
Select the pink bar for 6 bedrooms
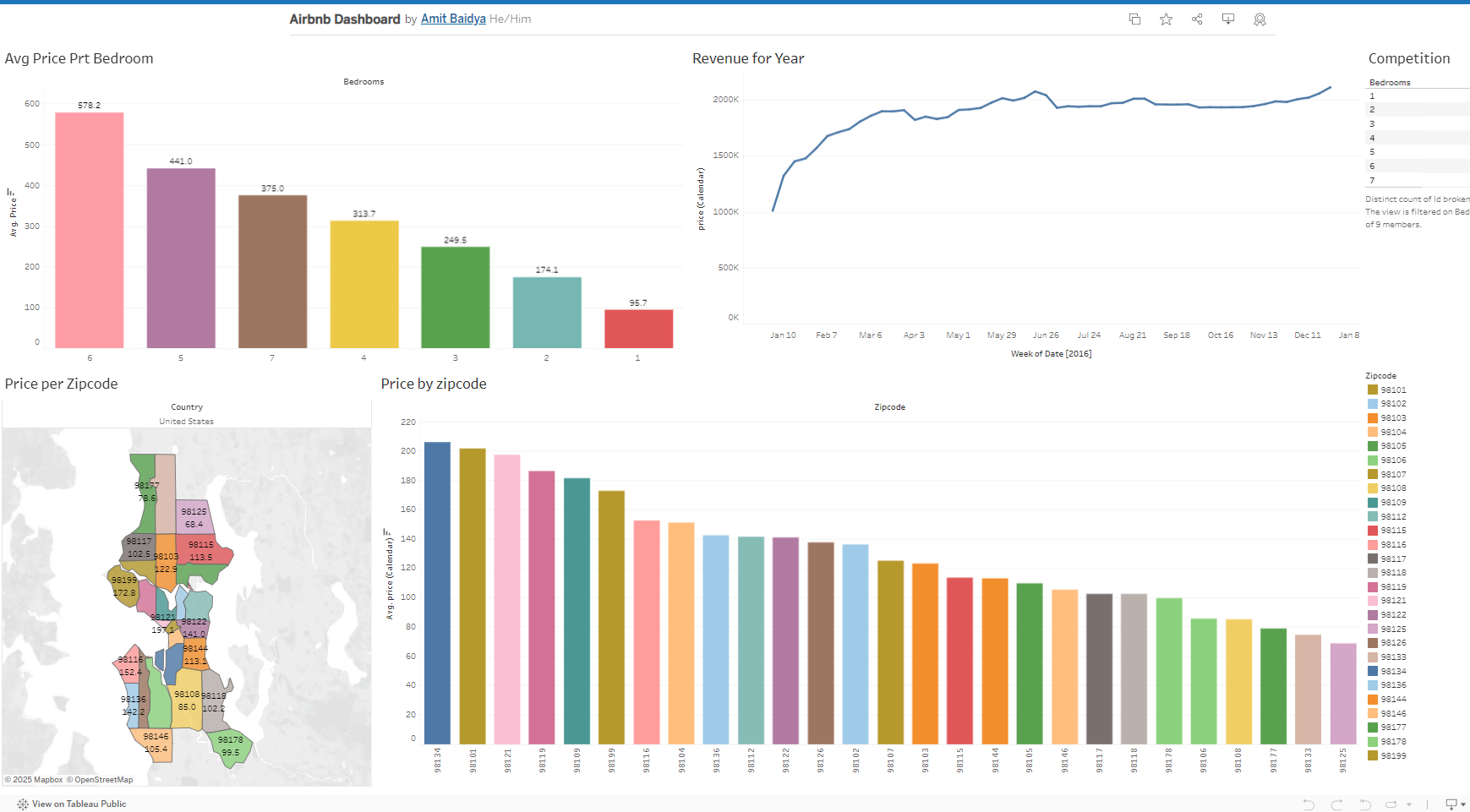click(x=90, y=230)
